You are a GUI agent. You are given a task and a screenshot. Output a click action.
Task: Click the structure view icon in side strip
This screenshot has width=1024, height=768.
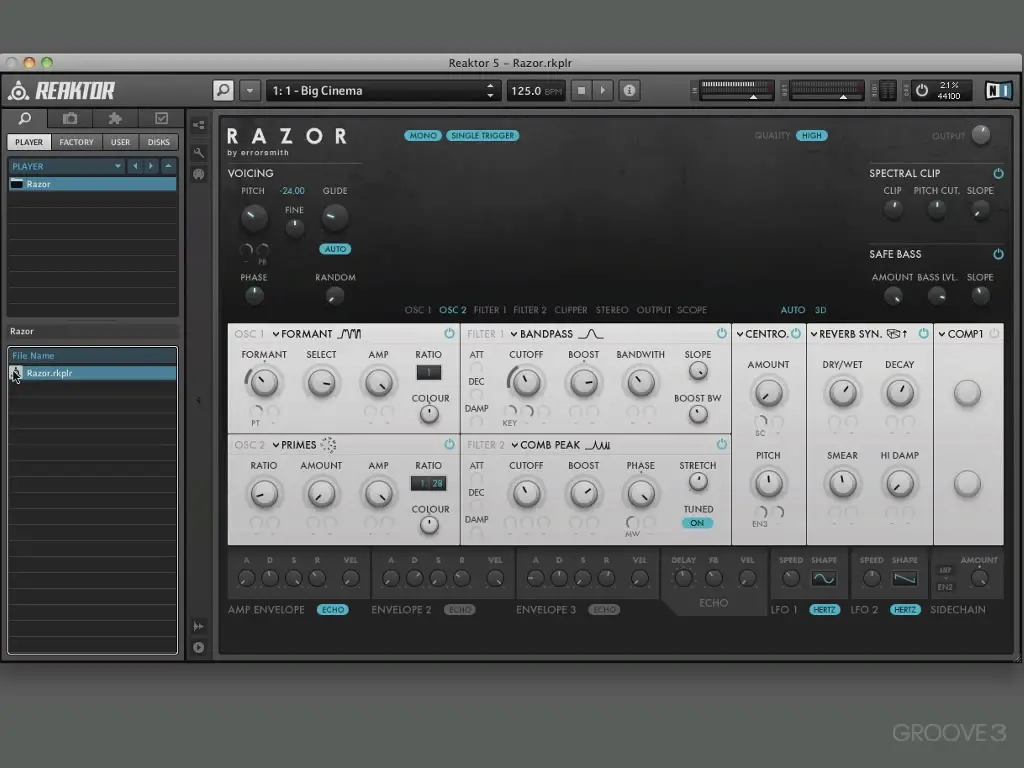[x=199, y=125]
